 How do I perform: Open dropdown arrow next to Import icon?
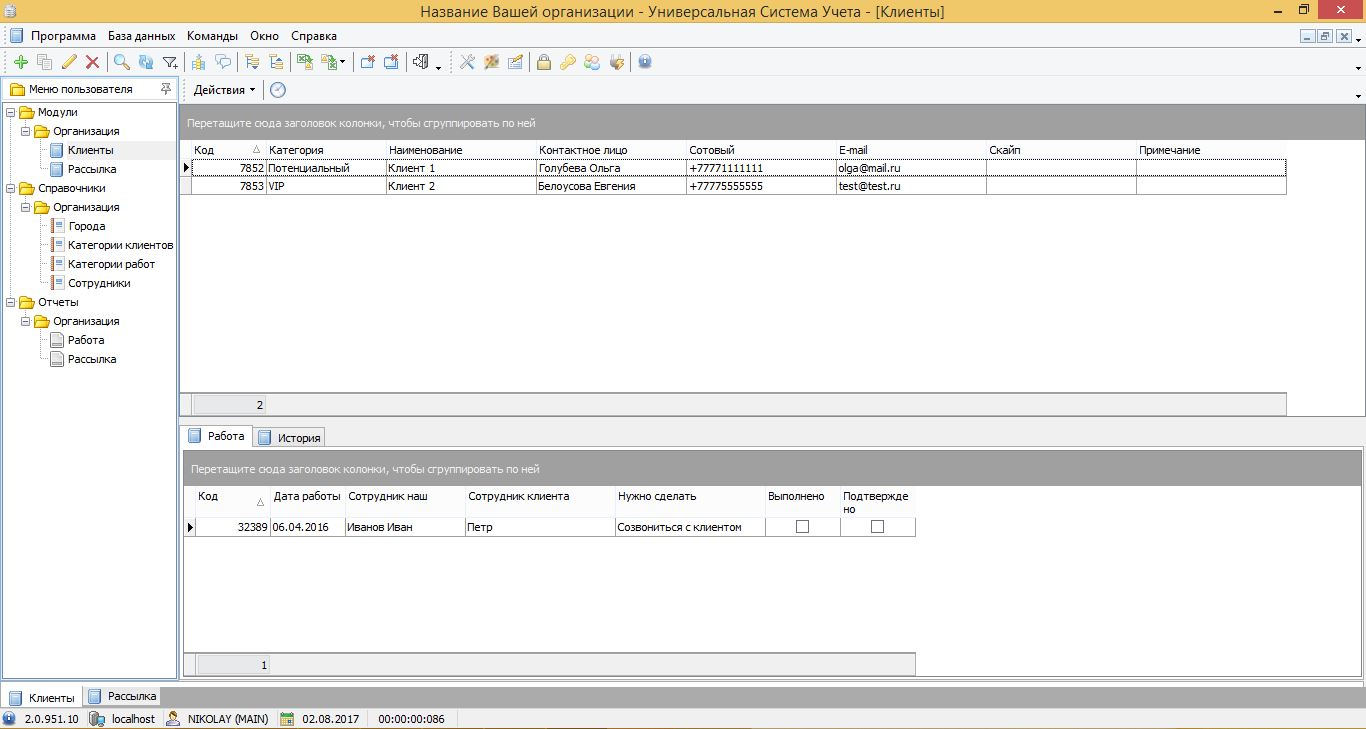(343, 62)
